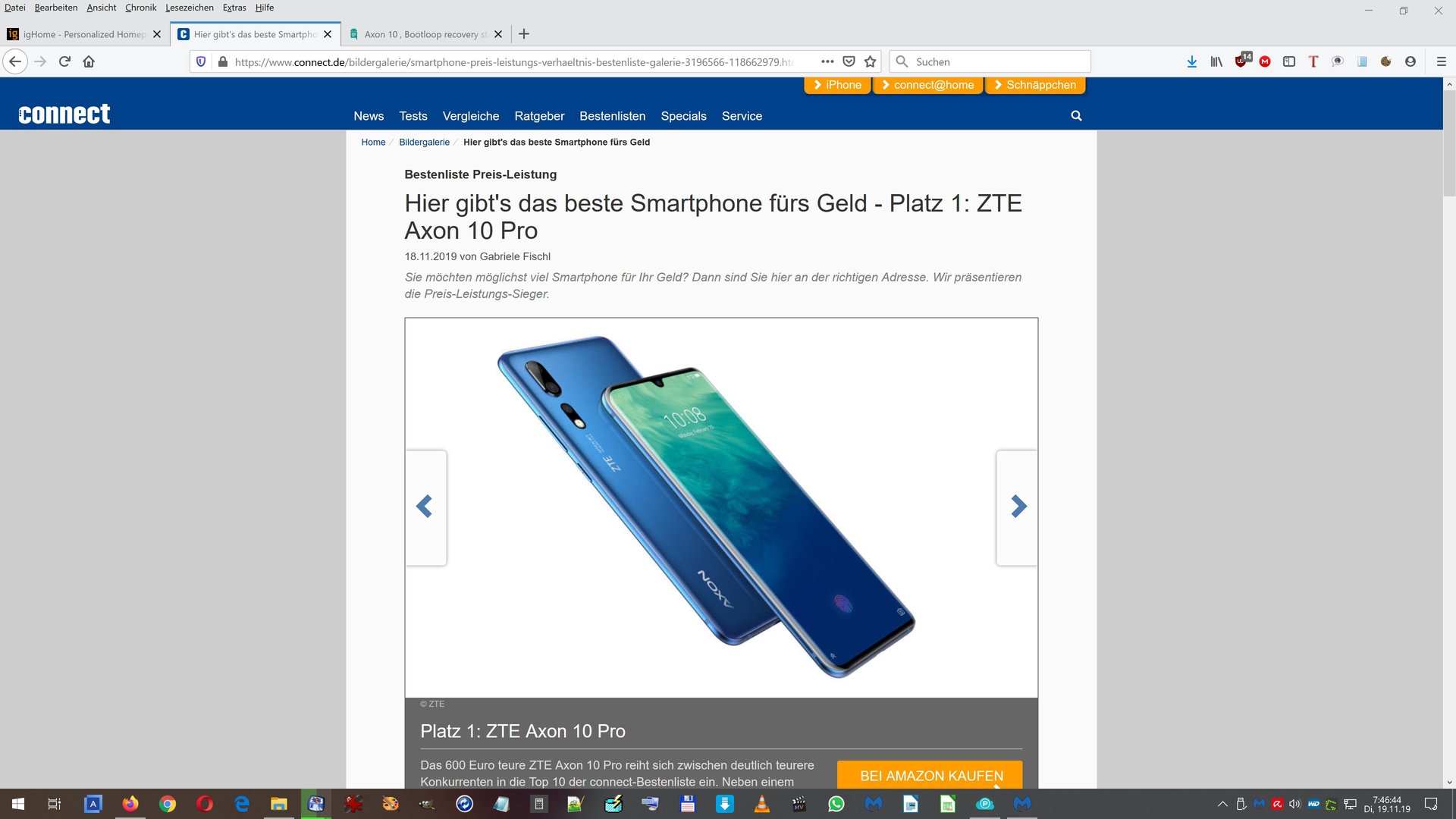
Task: Open the News navigation section
Action: (369, 116)
